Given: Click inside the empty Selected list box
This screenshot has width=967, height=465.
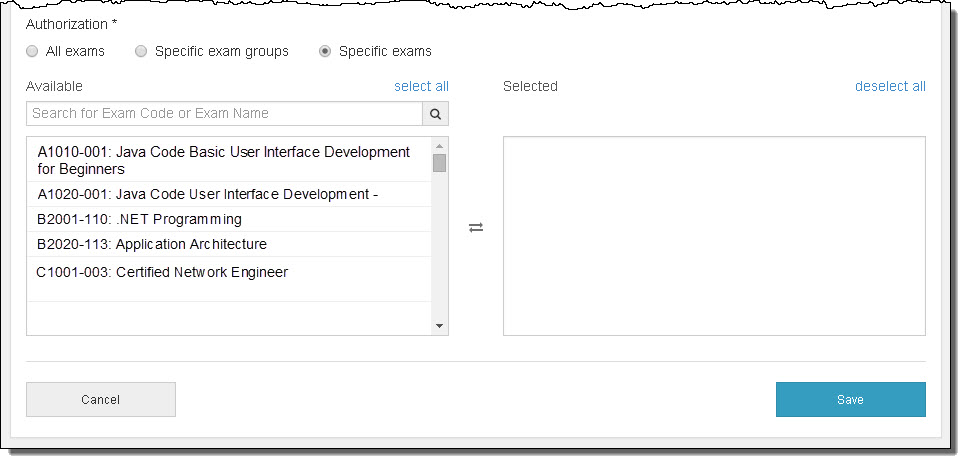Looking at the screenshot, I should click(x=714, y=236).
